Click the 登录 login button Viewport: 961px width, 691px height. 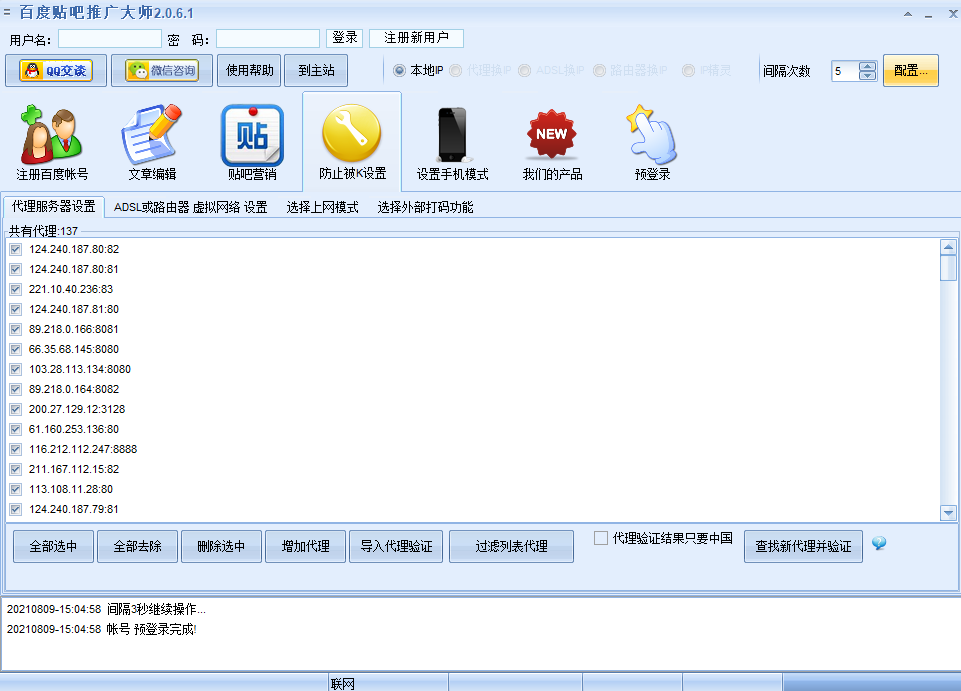344,38
